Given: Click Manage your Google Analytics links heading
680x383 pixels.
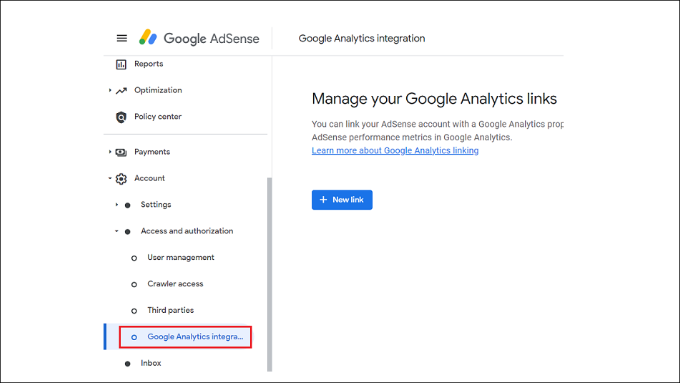Looking at the screenshot, I should 434,99.
